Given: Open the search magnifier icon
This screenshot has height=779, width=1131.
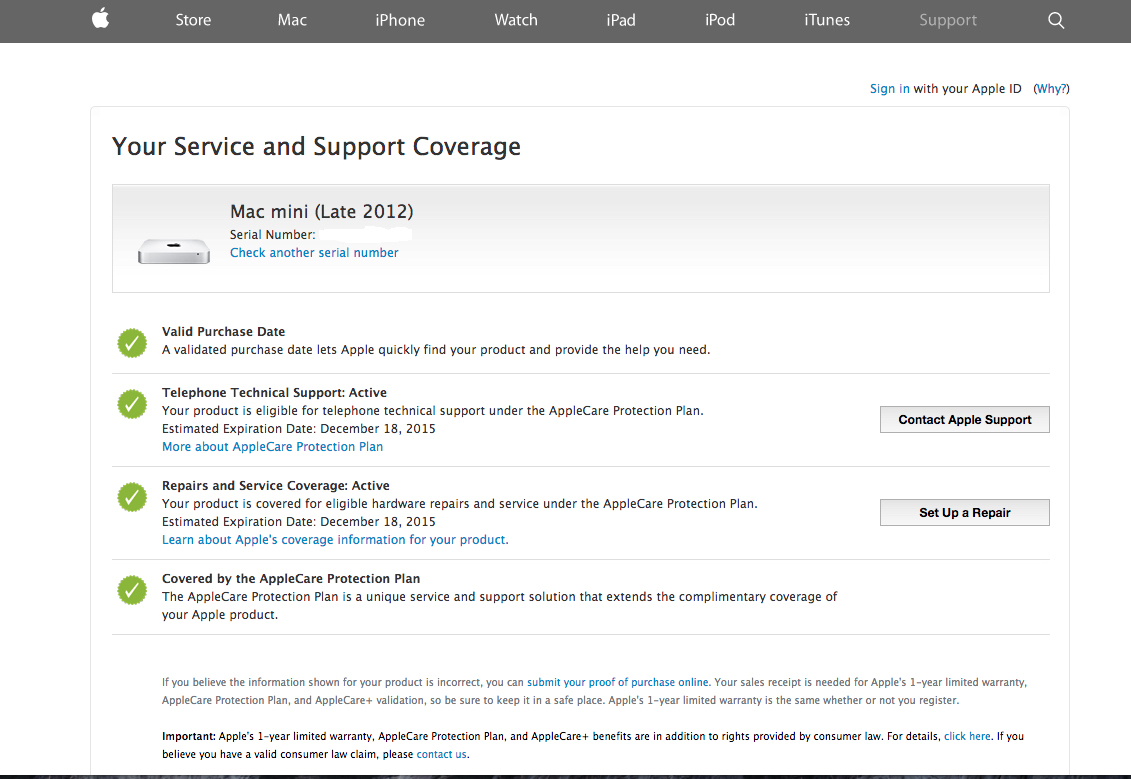Looking at the screenshot, I should pos(1056,20).
